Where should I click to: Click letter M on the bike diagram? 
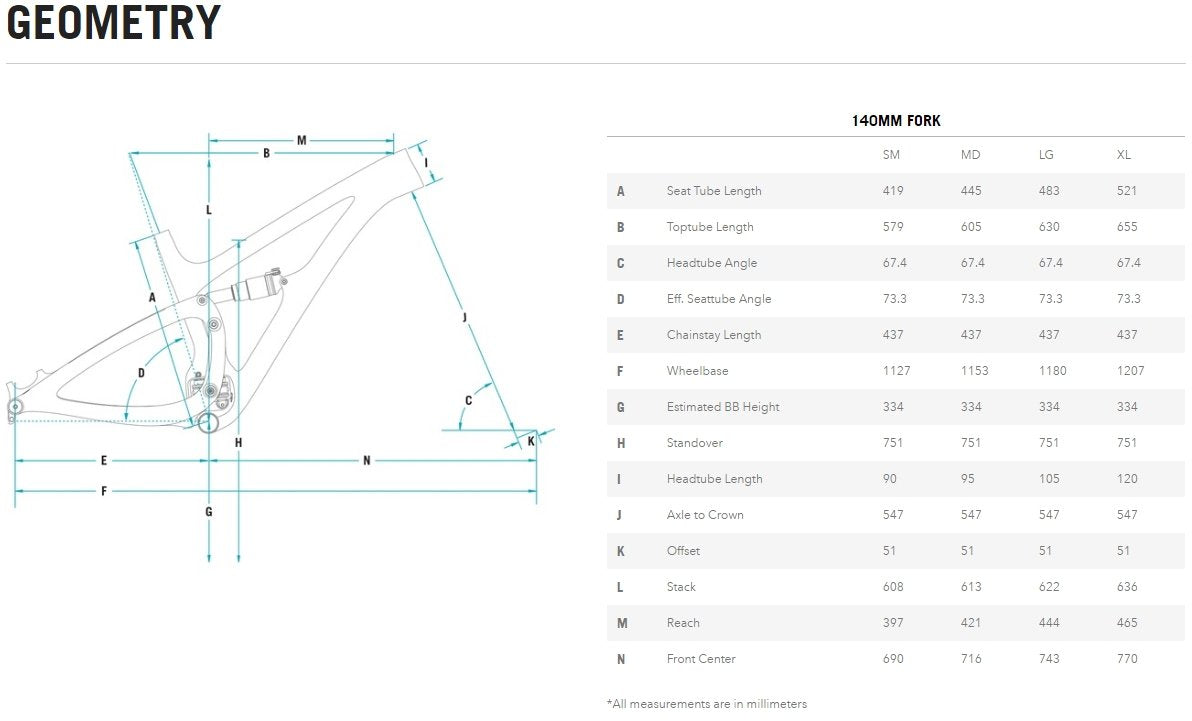(x=301, y=140)
